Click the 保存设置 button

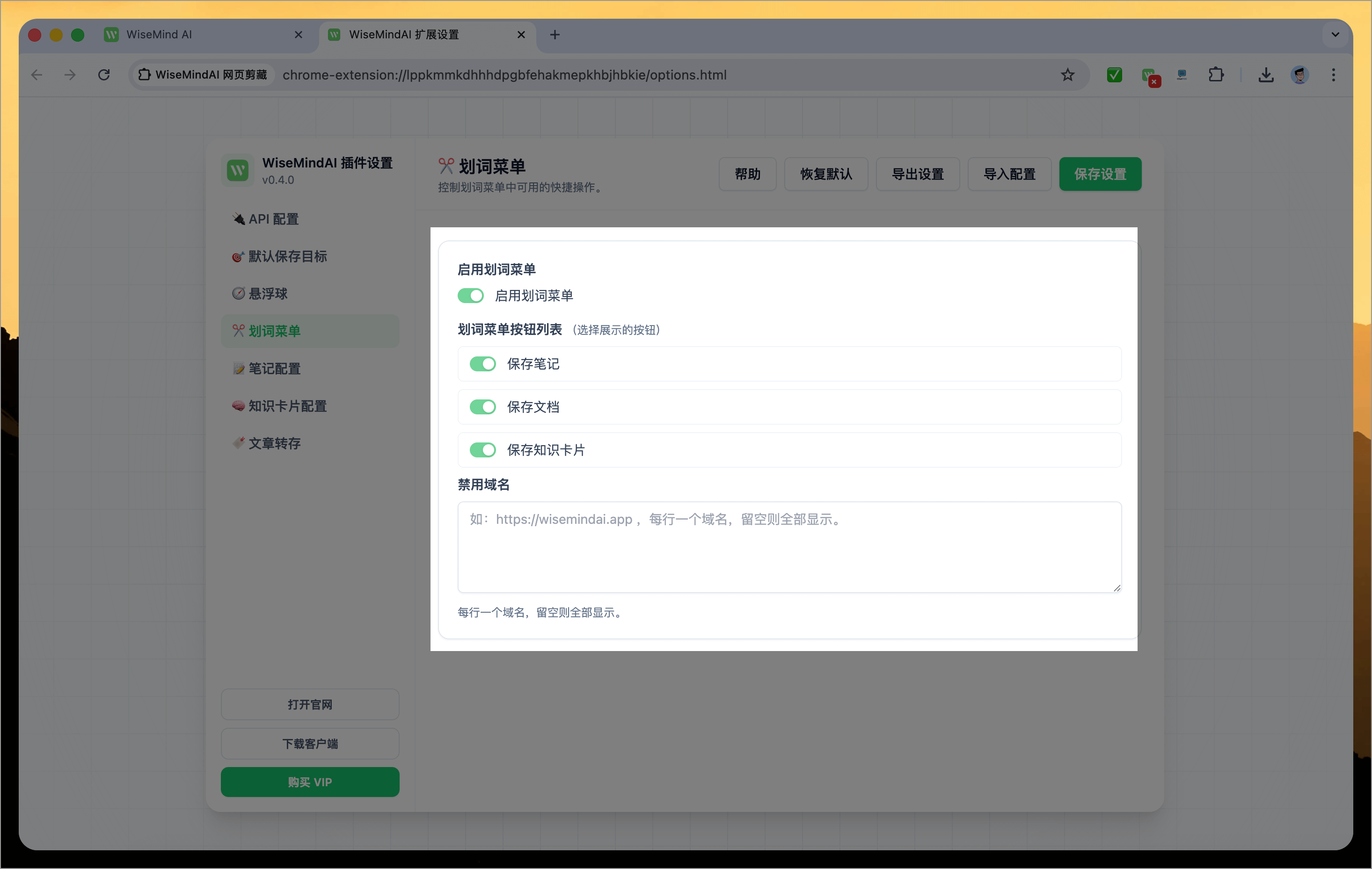coord(1100,174)
